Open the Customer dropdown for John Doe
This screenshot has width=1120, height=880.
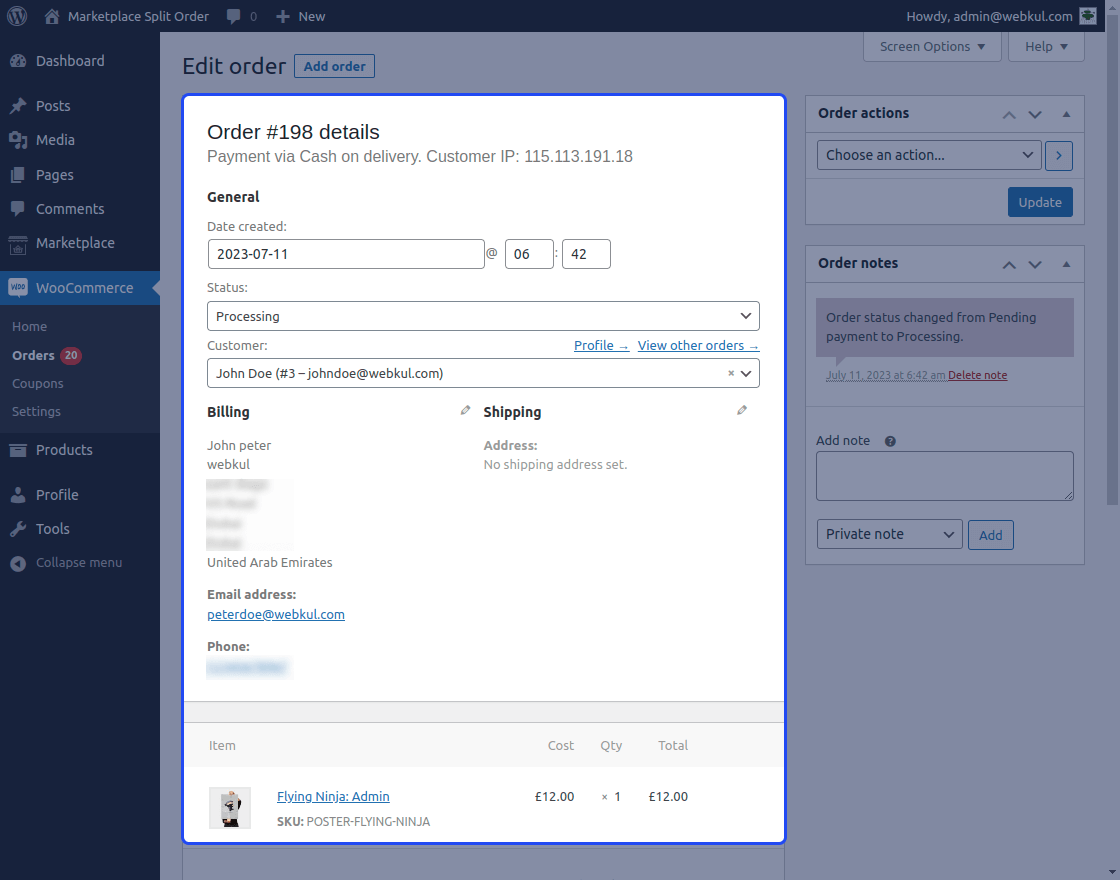[x=483, y=373]
